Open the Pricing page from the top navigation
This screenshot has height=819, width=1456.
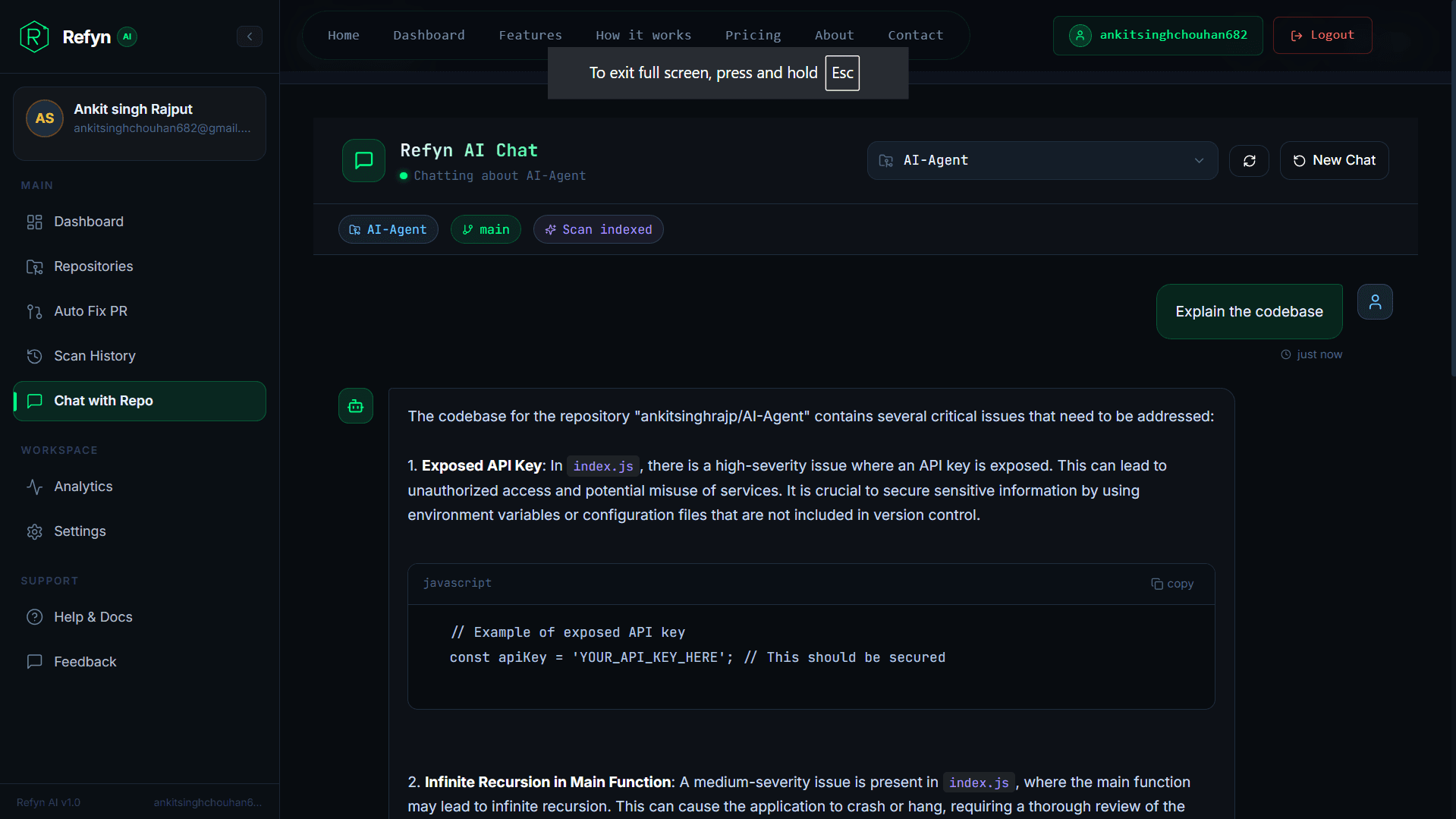pyautogui.click(x=752, y=35)
